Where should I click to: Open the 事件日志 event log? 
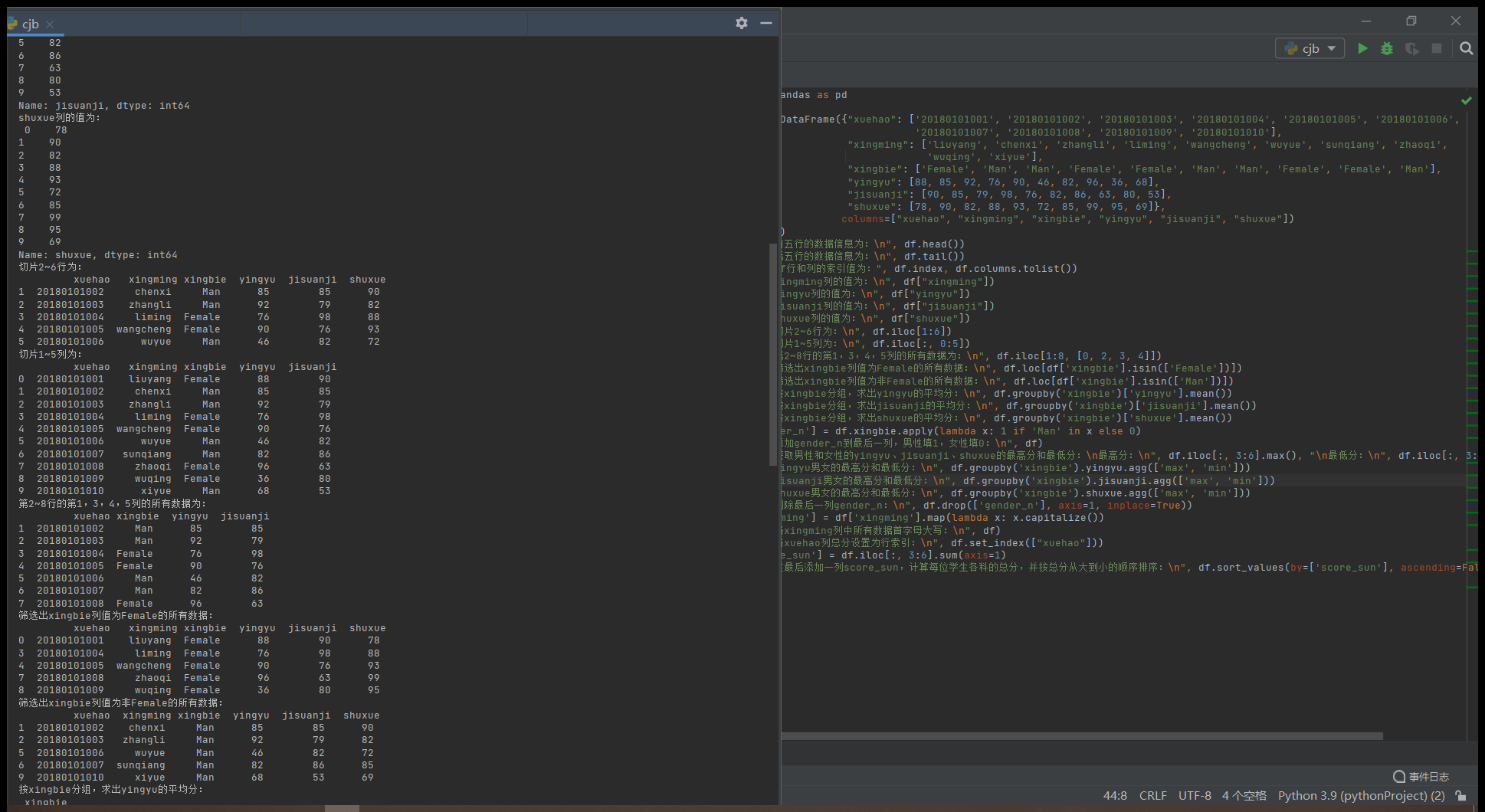(x=1421, y=776)
